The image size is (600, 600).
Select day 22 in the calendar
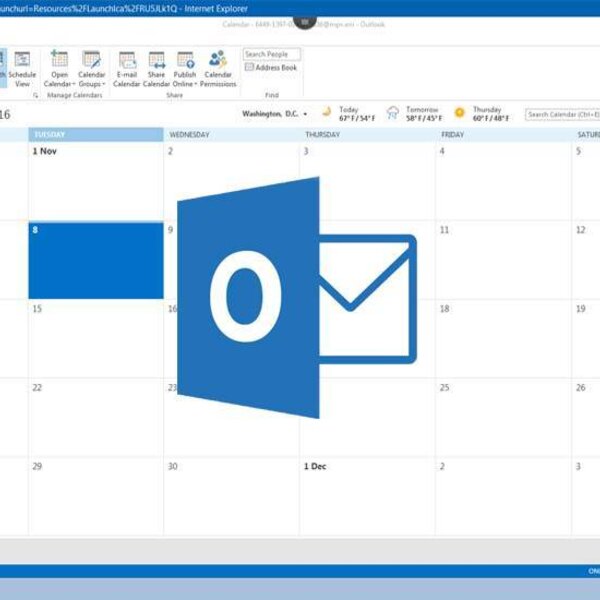(96, 418)
